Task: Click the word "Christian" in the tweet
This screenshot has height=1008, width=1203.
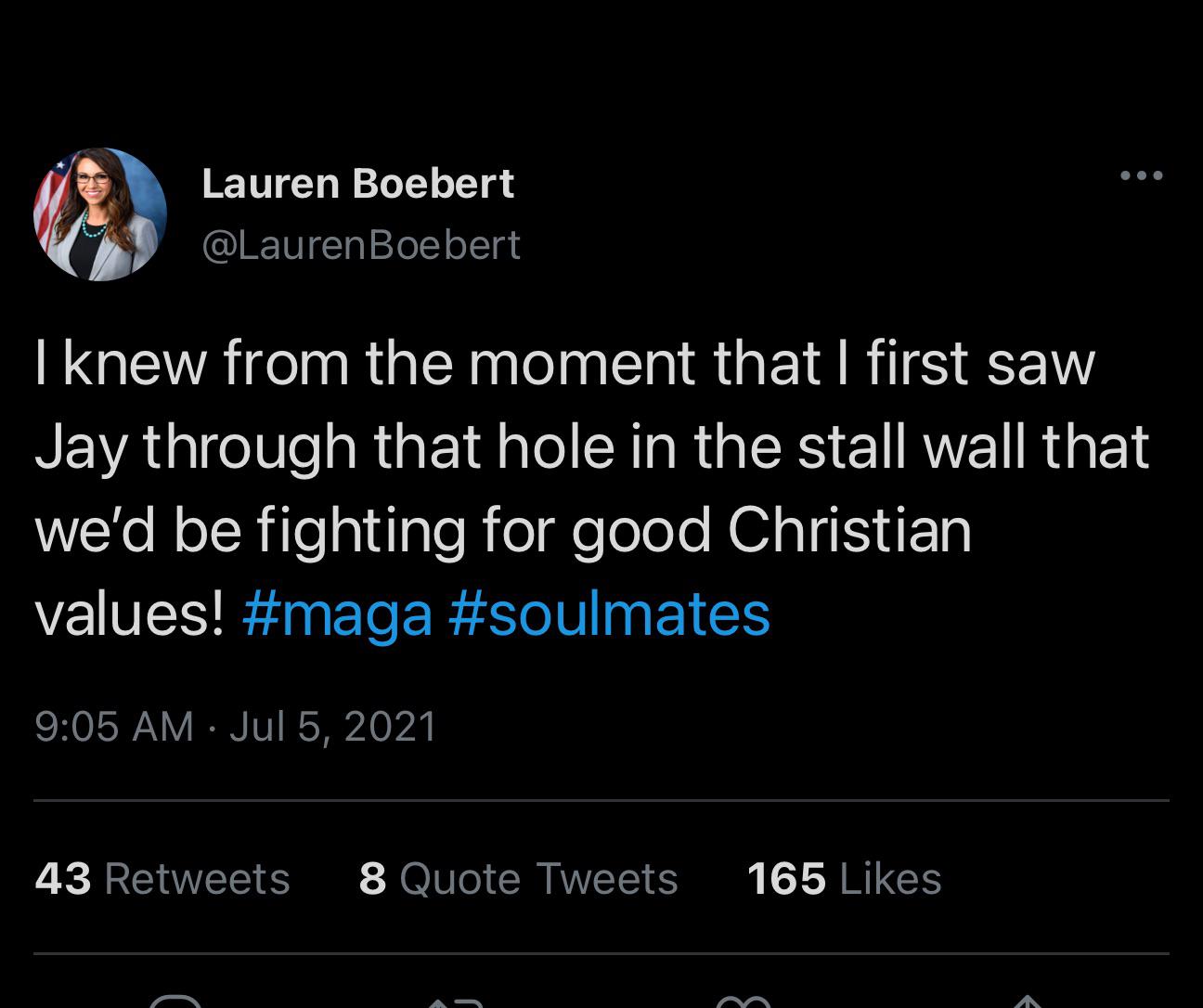Action: (x=849, y=531)
